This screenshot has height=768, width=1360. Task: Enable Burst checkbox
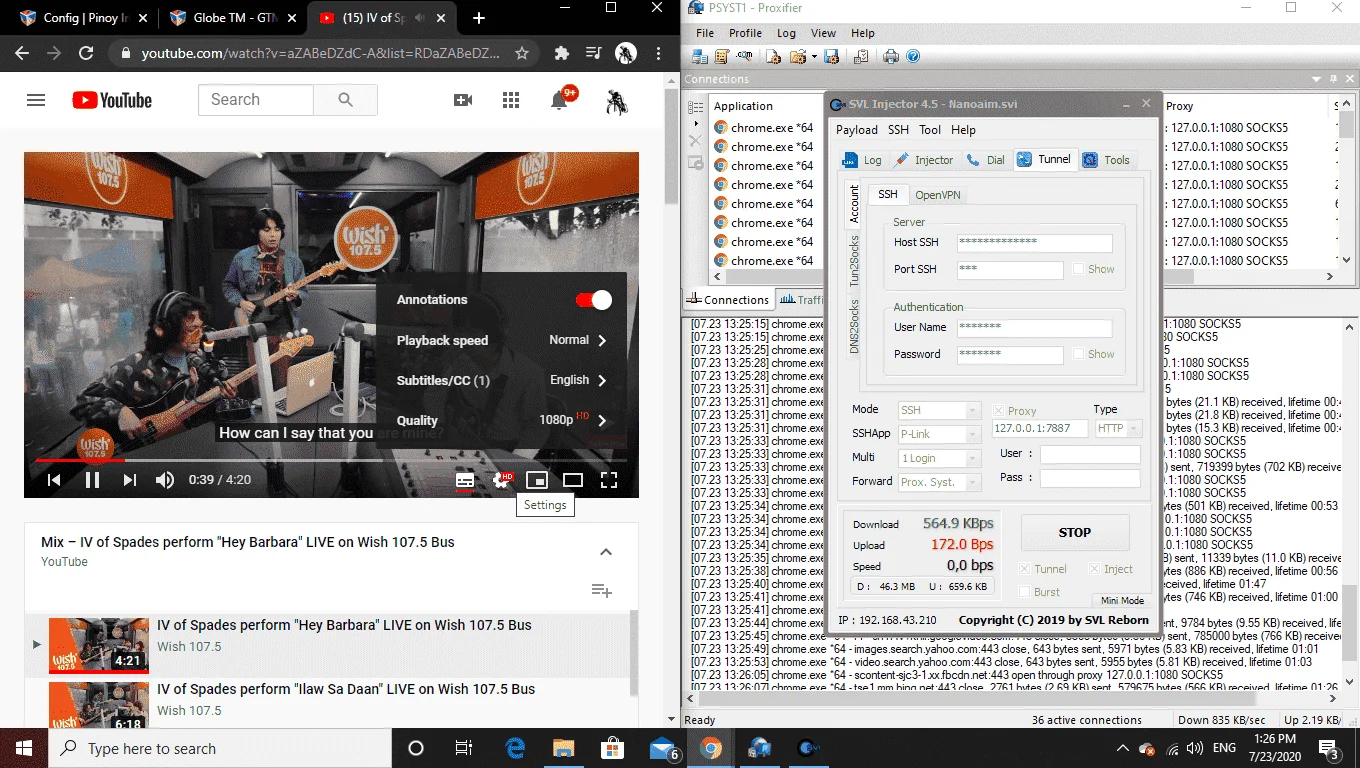[x=1024, y=592]
